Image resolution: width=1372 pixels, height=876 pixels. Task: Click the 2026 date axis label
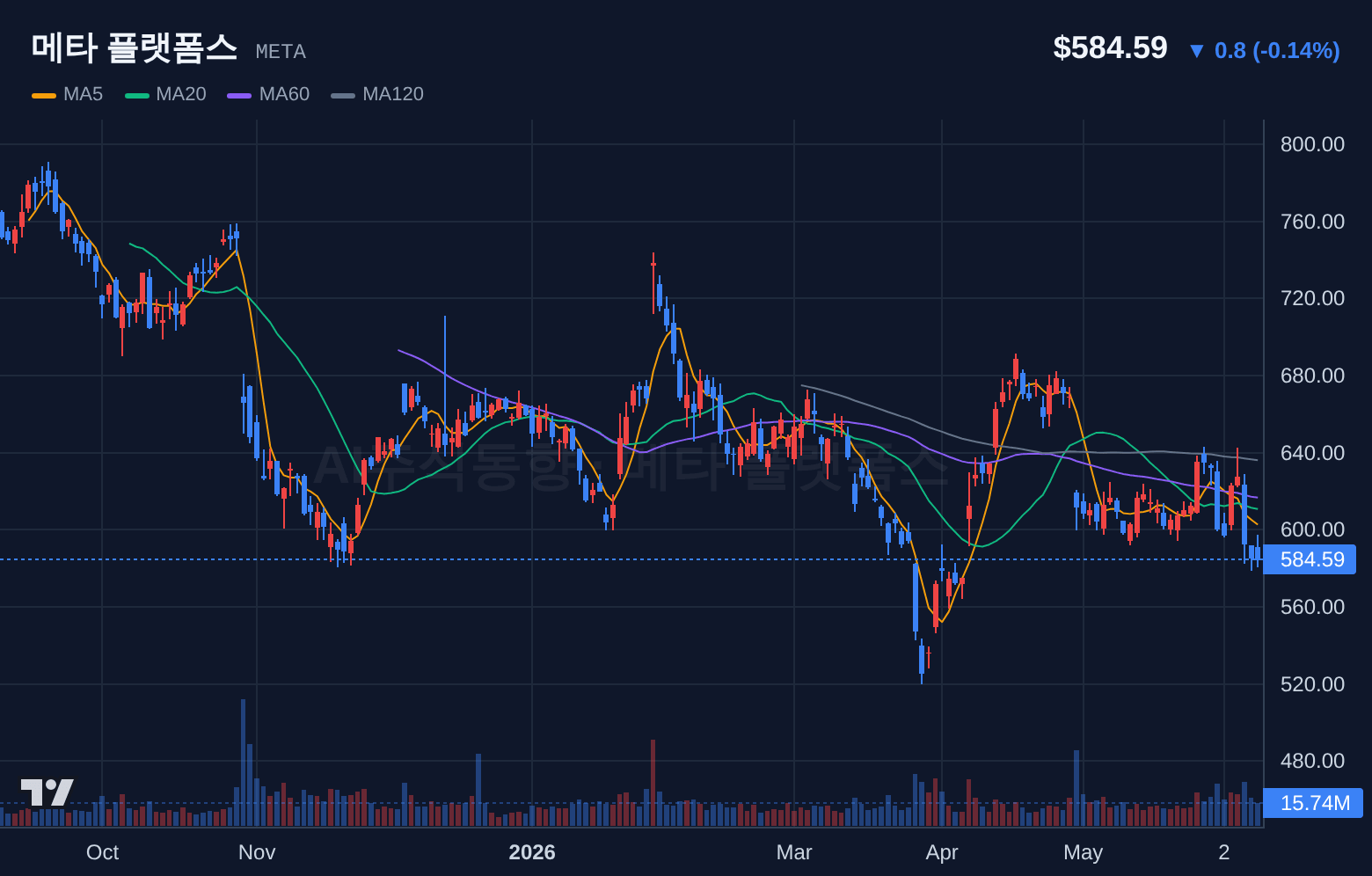[532, 852]
